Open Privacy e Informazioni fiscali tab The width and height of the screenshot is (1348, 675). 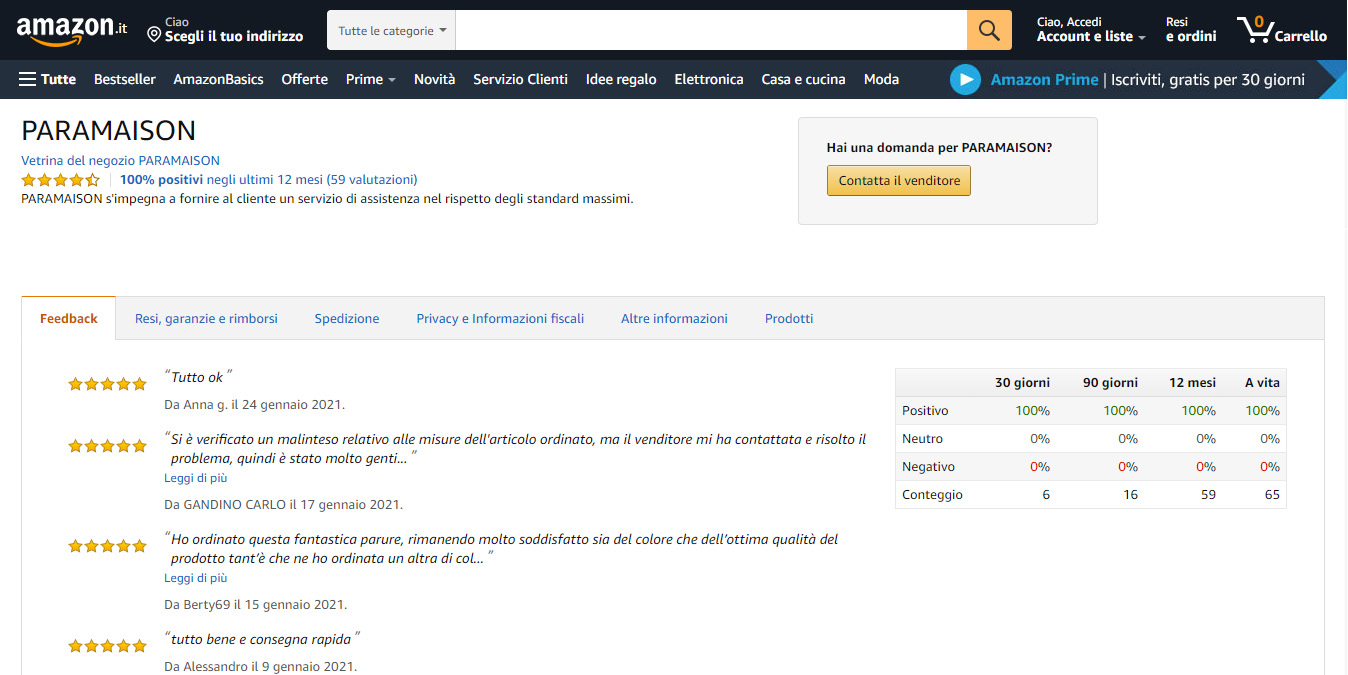(x=500, y=318)
